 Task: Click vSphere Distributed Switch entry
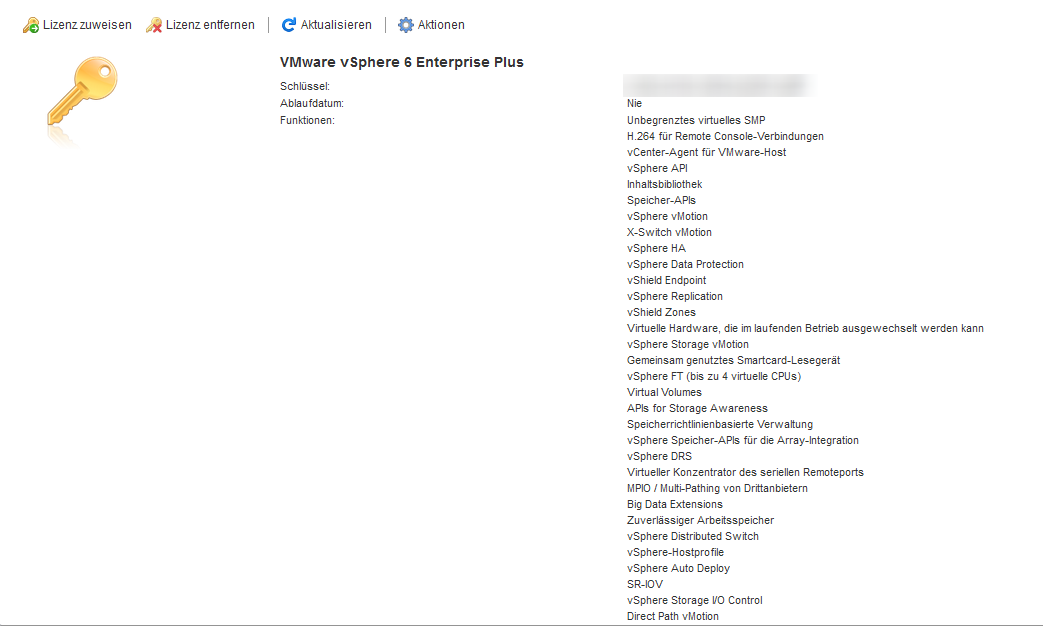pos(692,536)
